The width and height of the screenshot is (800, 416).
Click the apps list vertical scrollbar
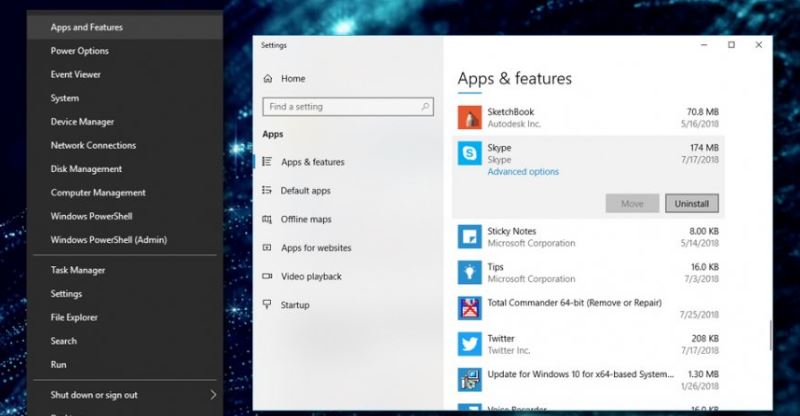coord(770,335)
